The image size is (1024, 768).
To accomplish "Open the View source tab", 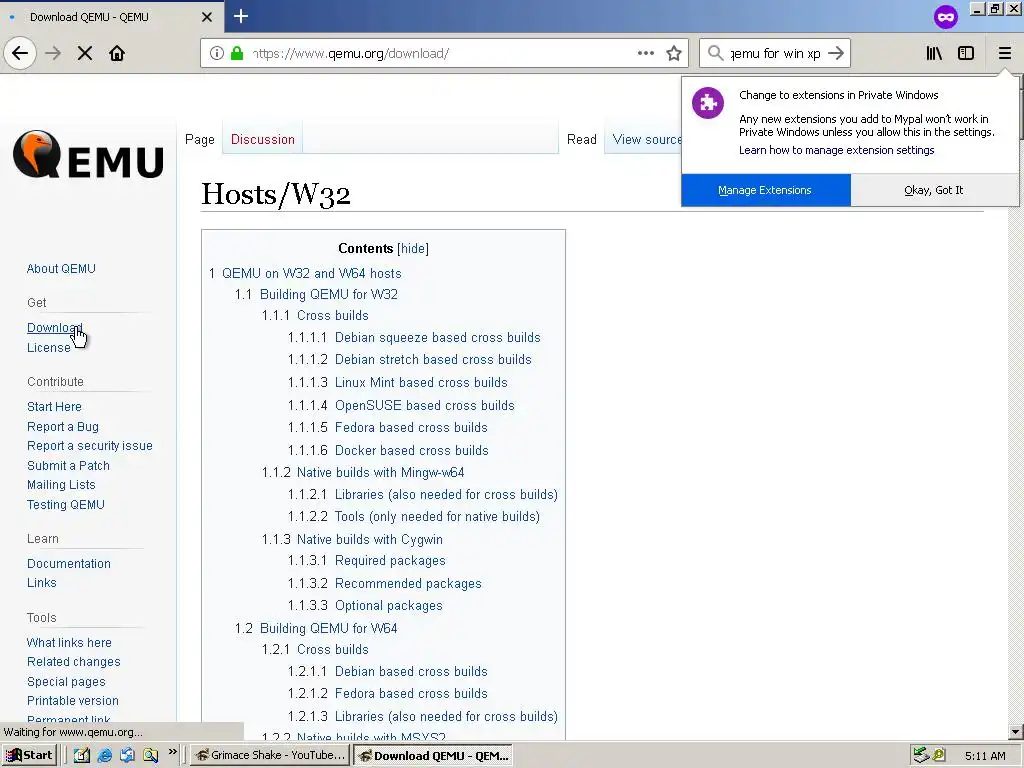I will (x=647, y=139).
